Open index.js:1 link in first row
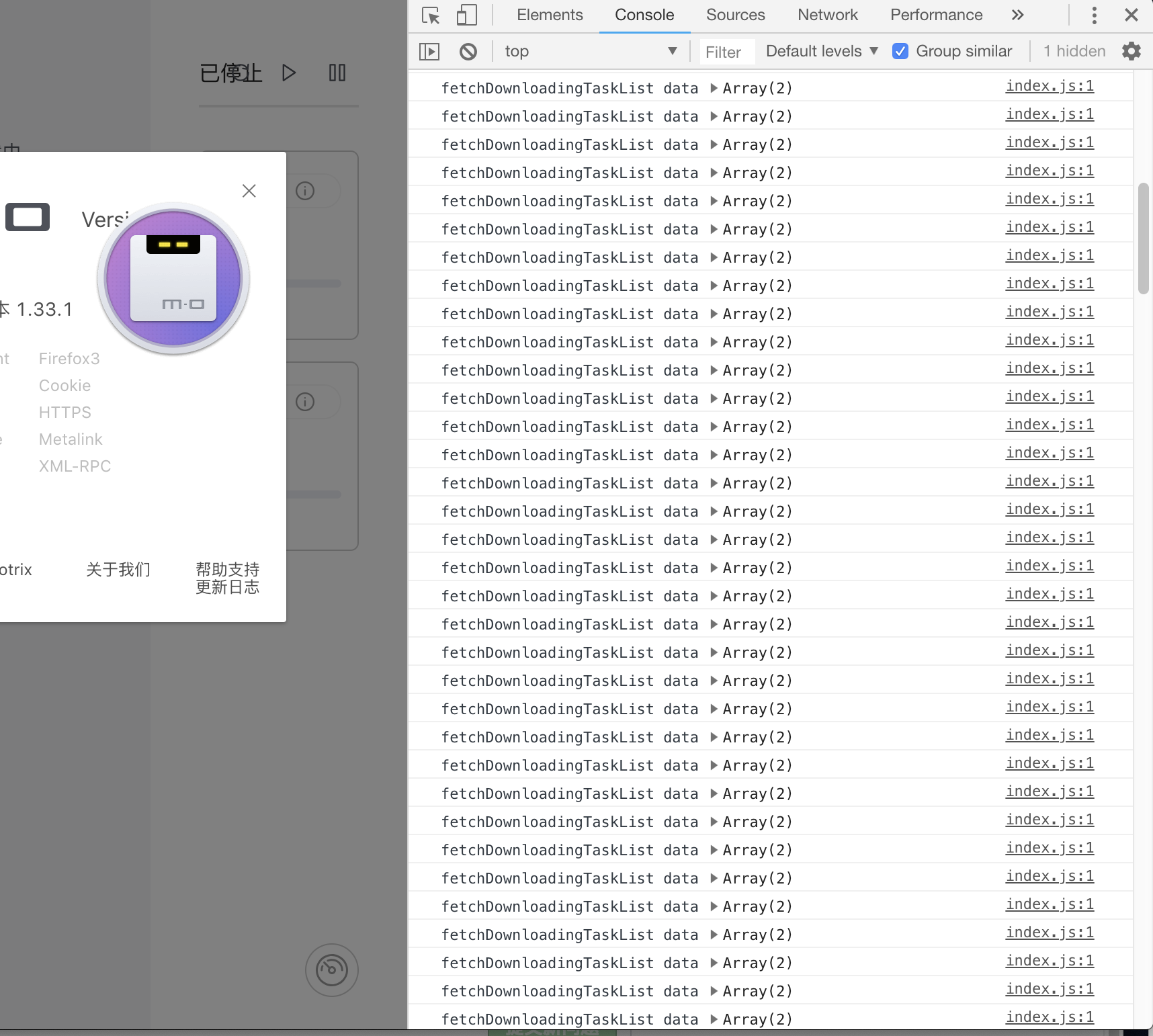 [x=1050, y=86]
